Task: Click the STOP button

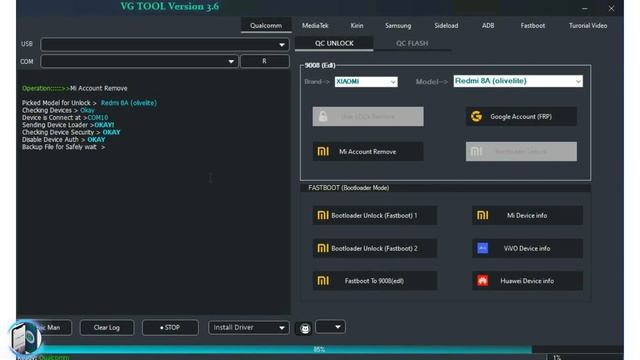Action: pyautogui.click(x=170, y=327)
